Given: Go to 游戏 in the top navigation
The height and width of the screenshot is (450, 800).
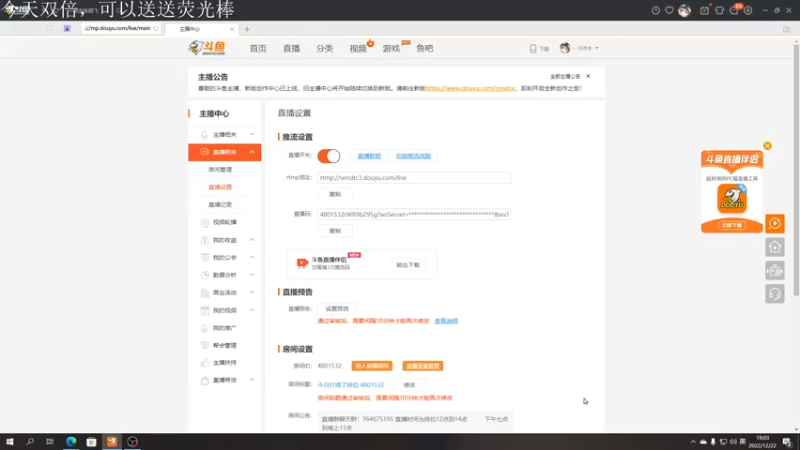Looking at the screenshot, I should click(x=391, y=48).
